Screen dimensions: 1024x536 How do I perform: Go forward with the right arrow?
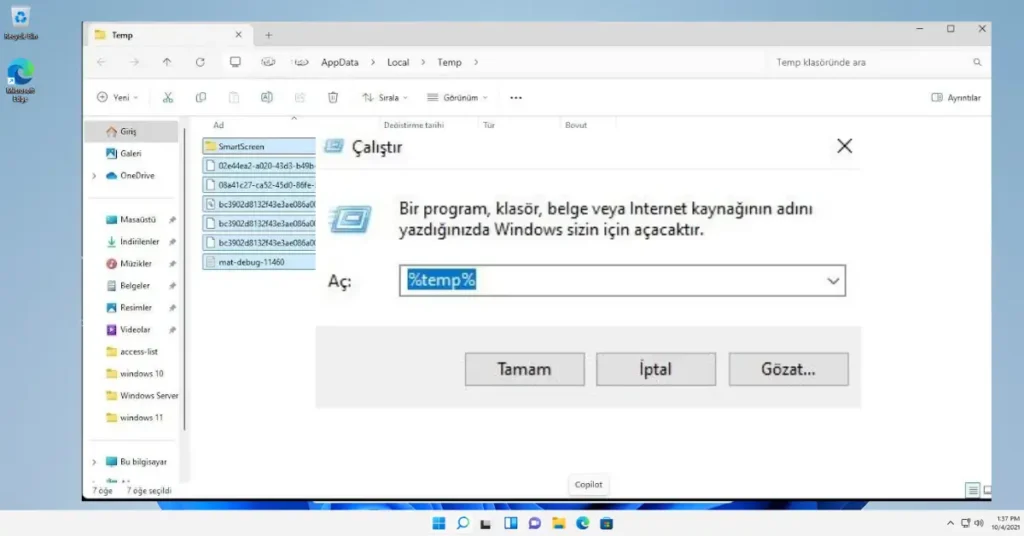(x=134, y=62)
